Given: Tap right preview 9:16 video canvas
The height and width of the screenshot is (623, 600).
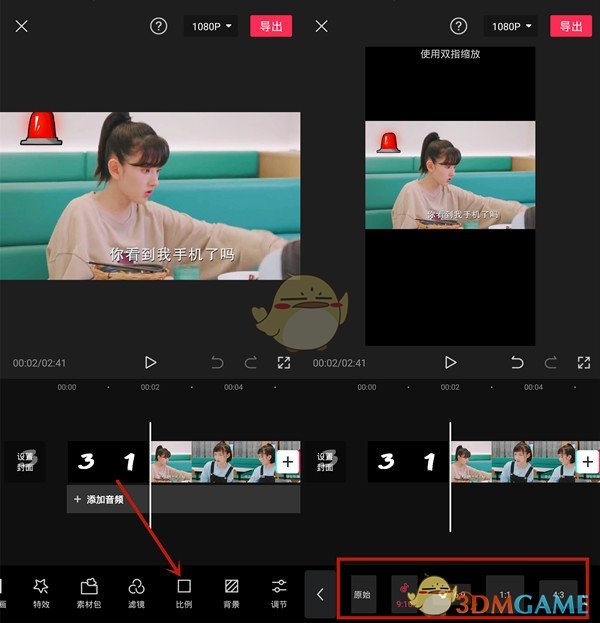Looking at the screenshot, I should coord(450,196).
